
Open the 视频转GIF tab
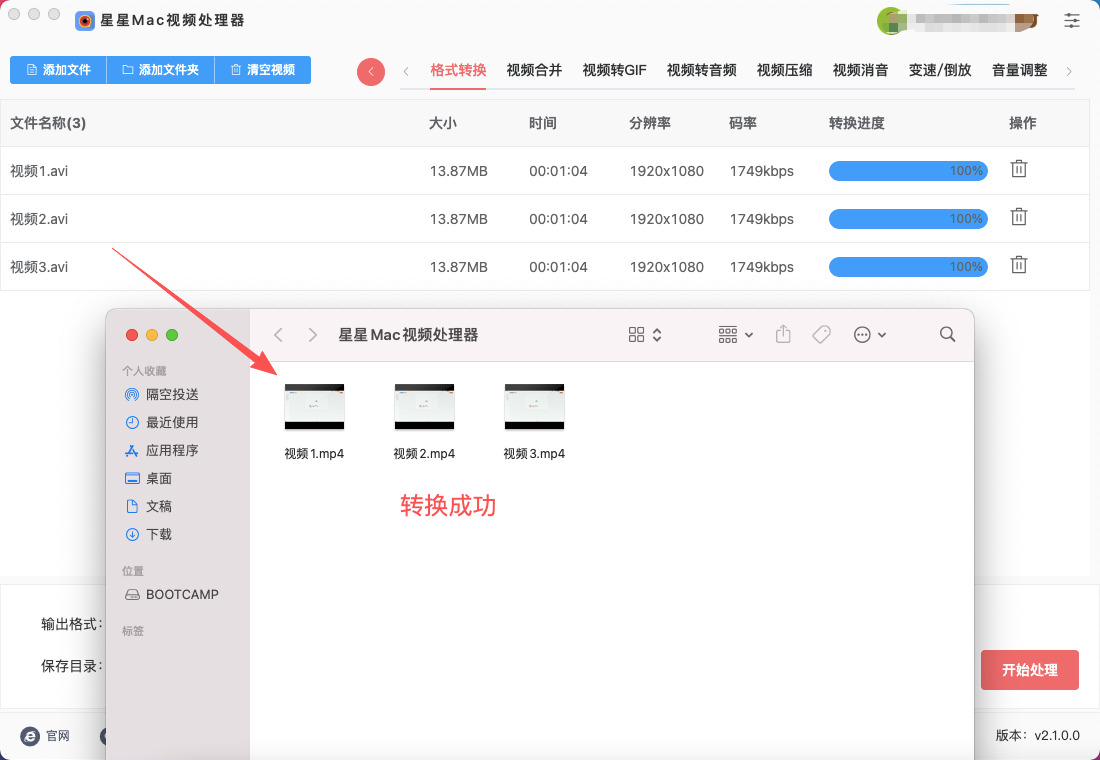point(614,70)
